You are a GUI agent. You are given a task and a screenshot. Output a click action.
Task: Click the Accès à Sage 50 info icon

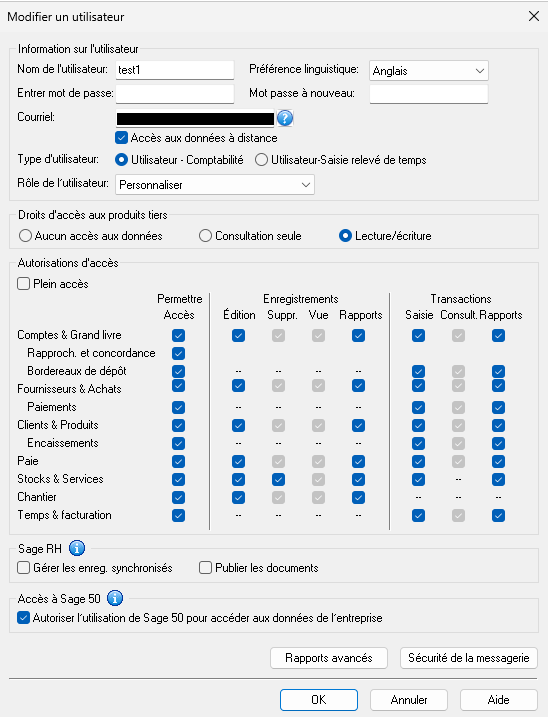(x=115, y=598)
